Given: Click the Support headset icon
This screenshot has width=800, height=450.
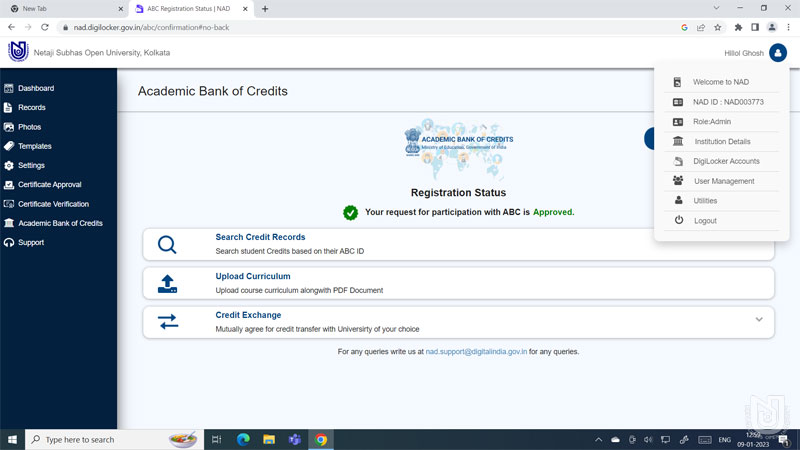Looking at the screenshot, I should pos(9,242).
